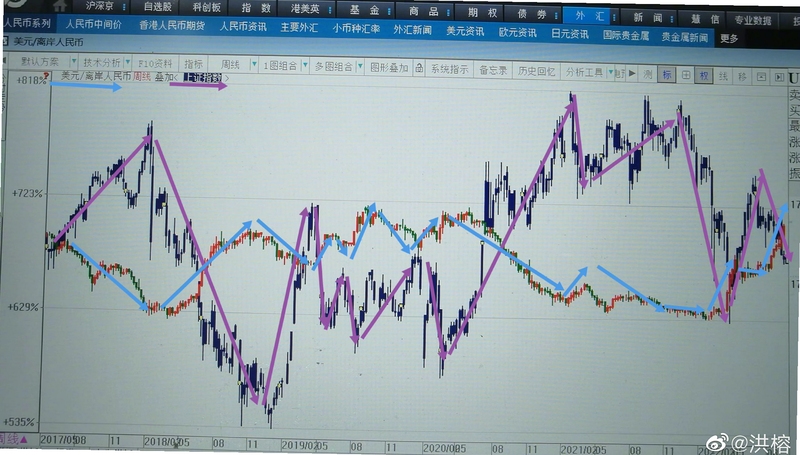Open the dotted menu beside 债券
The height and width of the screenshot is (455, 800).
pyautogui.click(x=556, y=15)
